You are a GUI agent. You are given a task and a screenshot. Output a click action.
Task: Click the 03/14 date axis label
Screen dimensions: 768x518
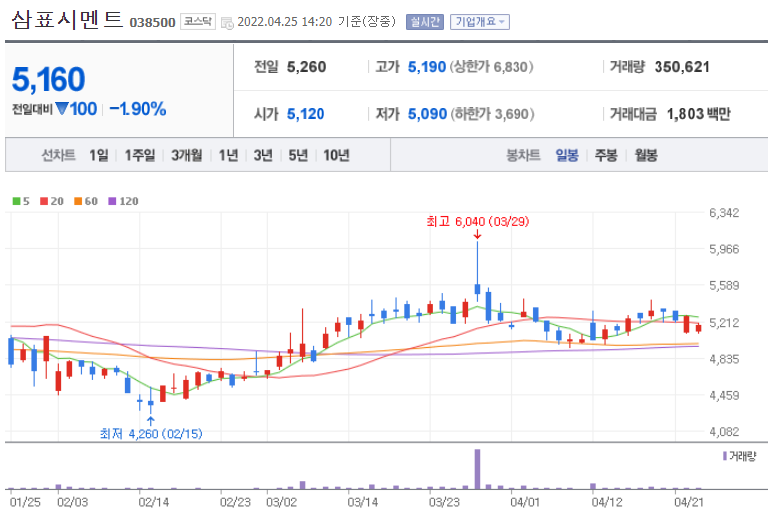362,502
